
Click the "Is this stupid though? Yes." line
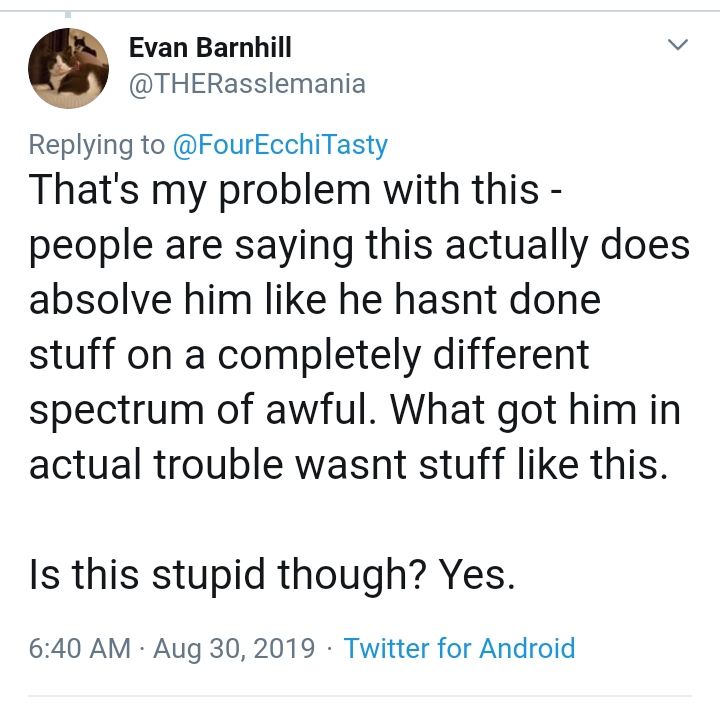[x=272, y=574]
